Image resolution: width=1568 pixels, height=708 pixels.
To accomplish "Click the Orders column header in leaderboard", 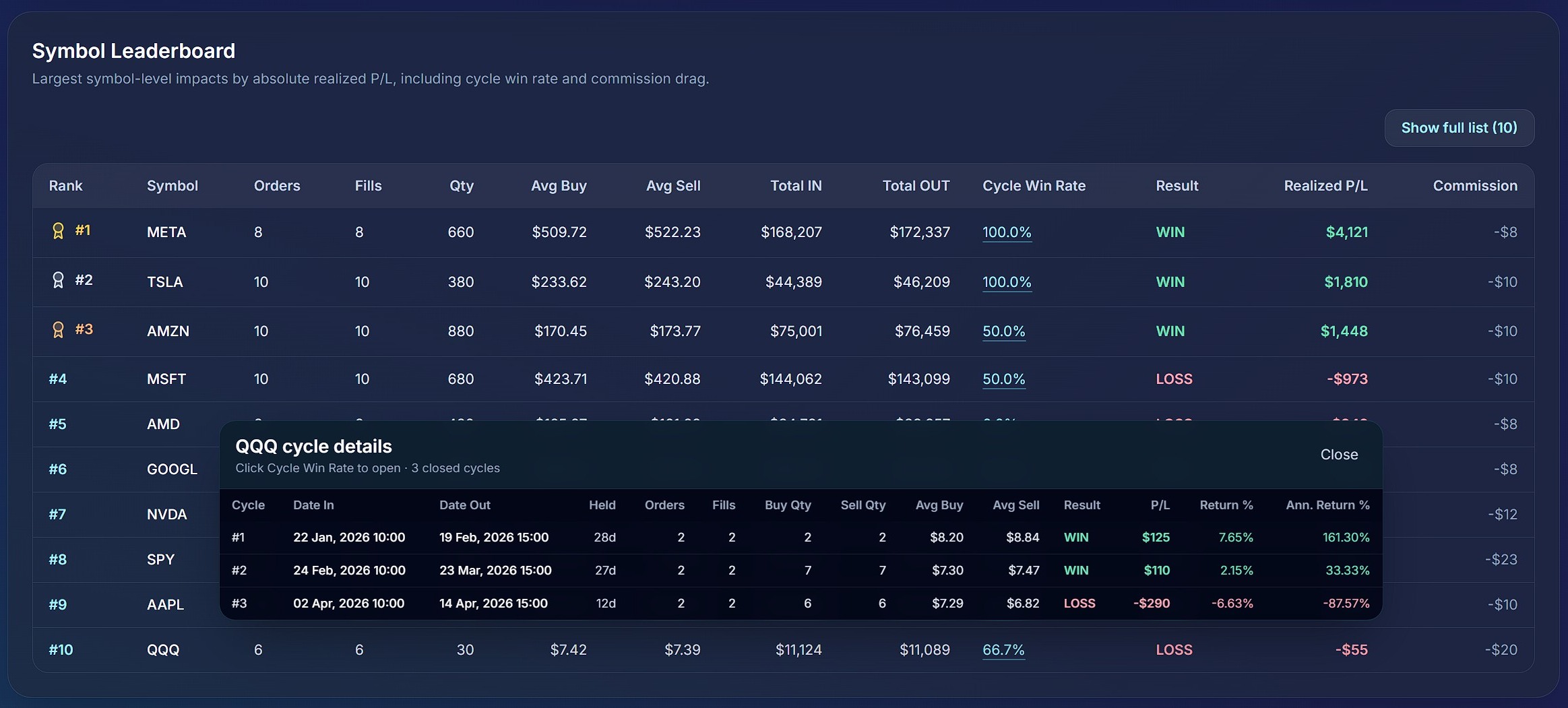I will pos(277,186).
